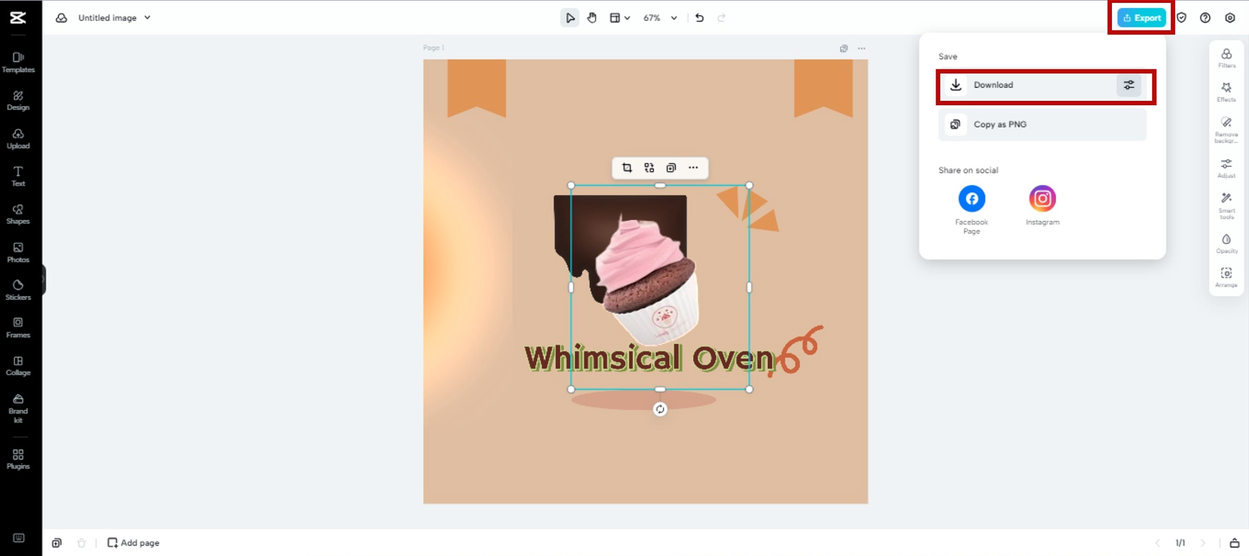Click the delete page trash icon
This screenshot has width=1249, height=556.
pyautogui.click(x=82, y=543)
